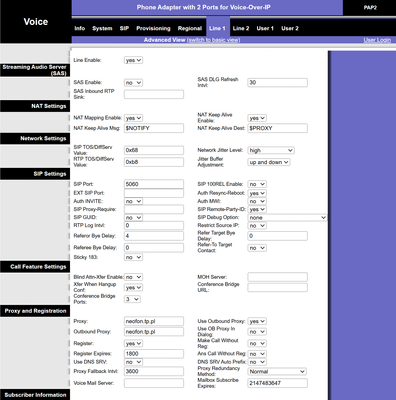Click the Proxy Fallback Intvl field
The image size is (396, 400).
coord(154,371)
